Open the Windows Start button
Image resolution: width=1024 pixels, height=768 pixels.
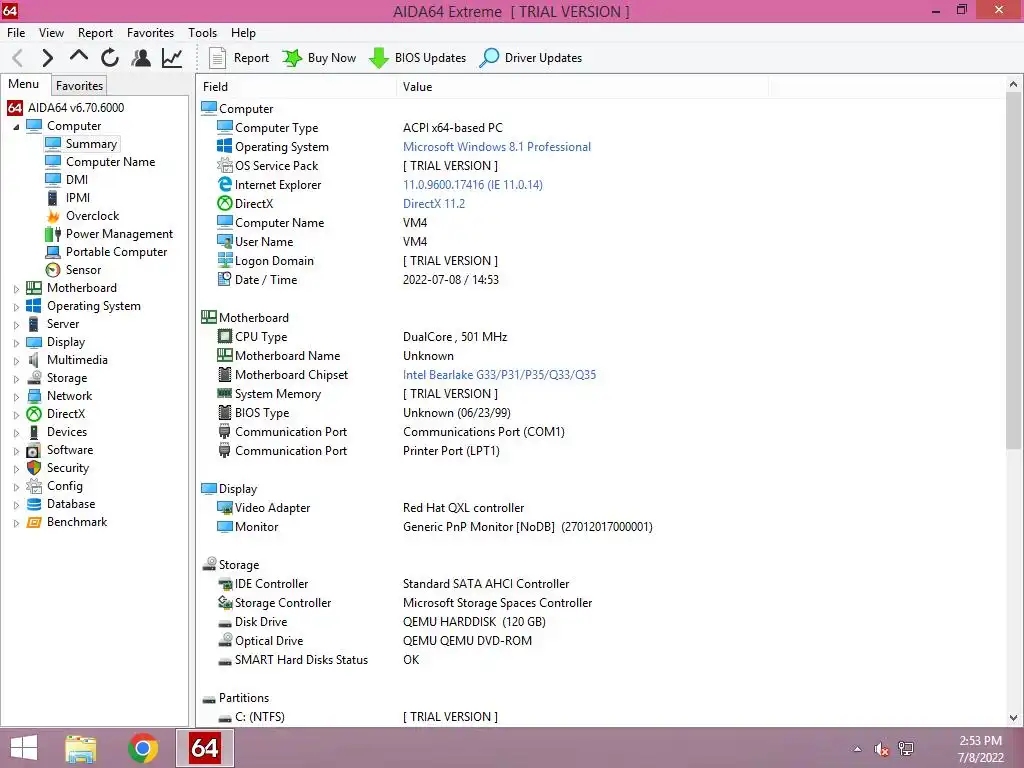pos(24,748)
